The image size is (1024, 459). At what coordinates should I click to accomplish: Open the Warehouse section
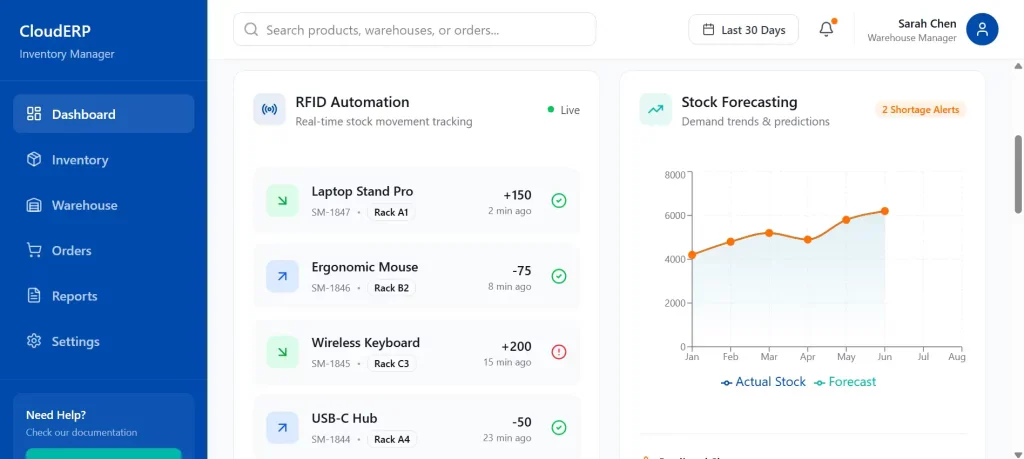[103, 205]
